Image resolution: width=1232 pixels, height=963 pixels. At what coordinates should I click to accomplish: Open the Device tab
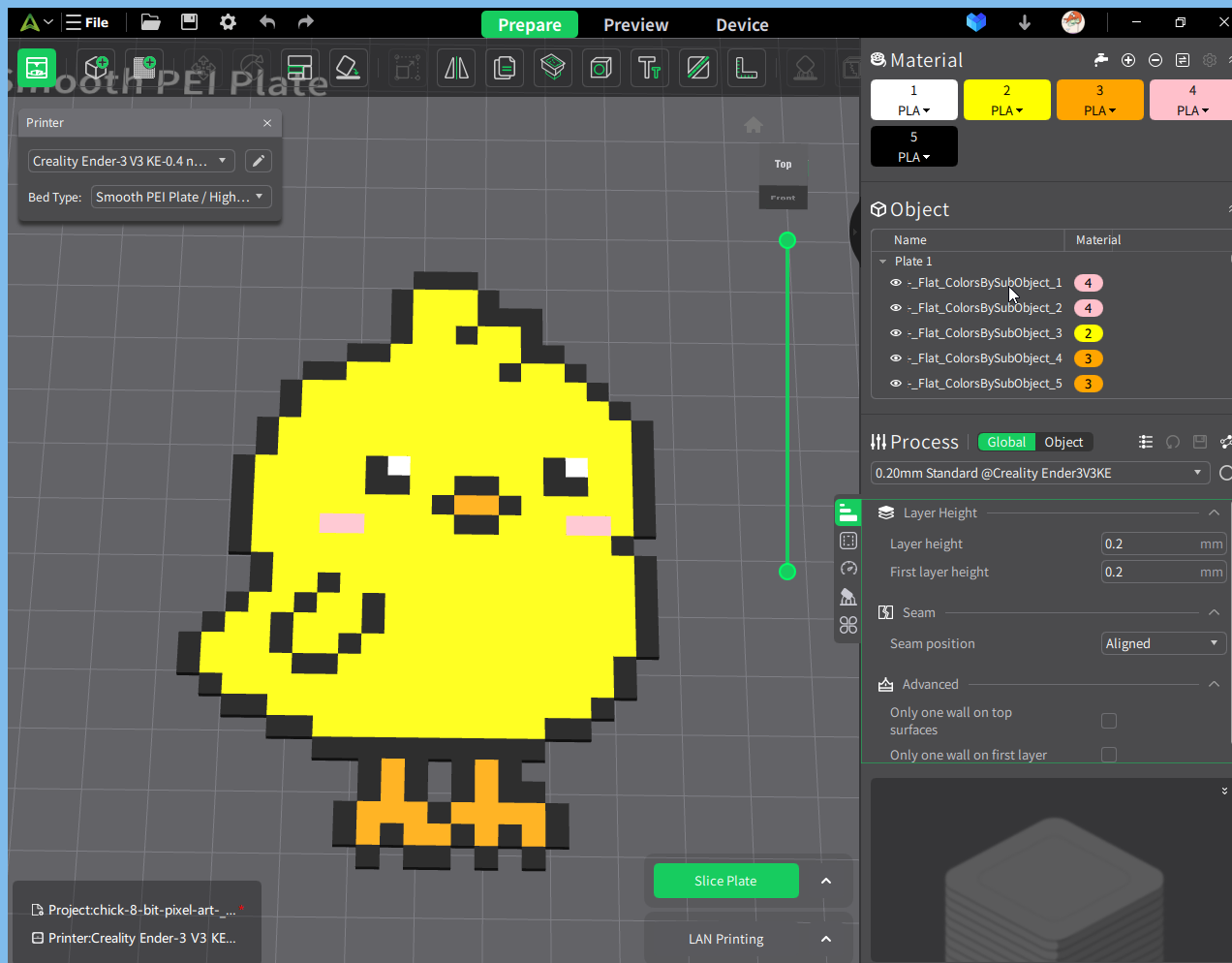click(x=742, y=25)
